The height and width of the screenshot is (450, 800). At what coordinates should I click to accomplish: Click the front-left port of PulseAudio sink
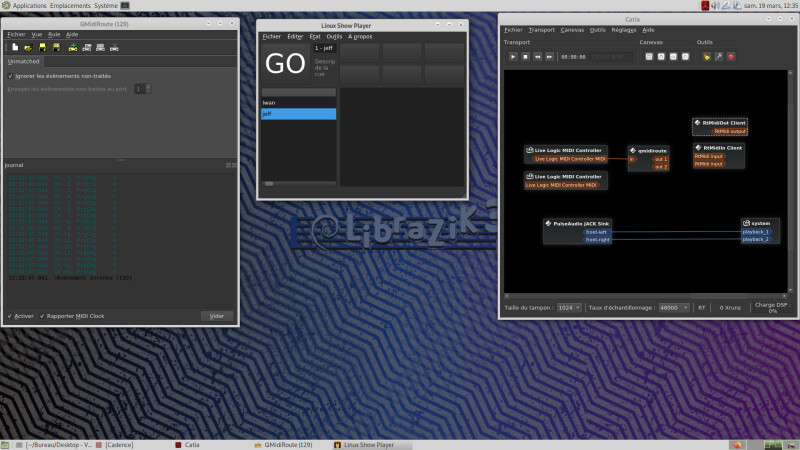click(x=596, y=232)
